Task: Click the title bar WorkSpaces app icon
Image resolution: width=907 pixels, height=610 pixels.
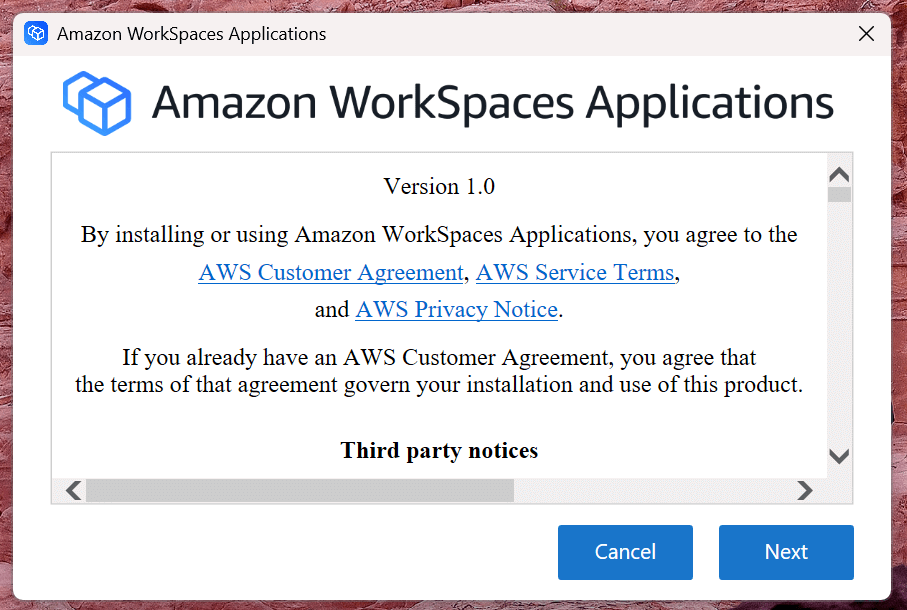Action: click(x=36, y=33)
